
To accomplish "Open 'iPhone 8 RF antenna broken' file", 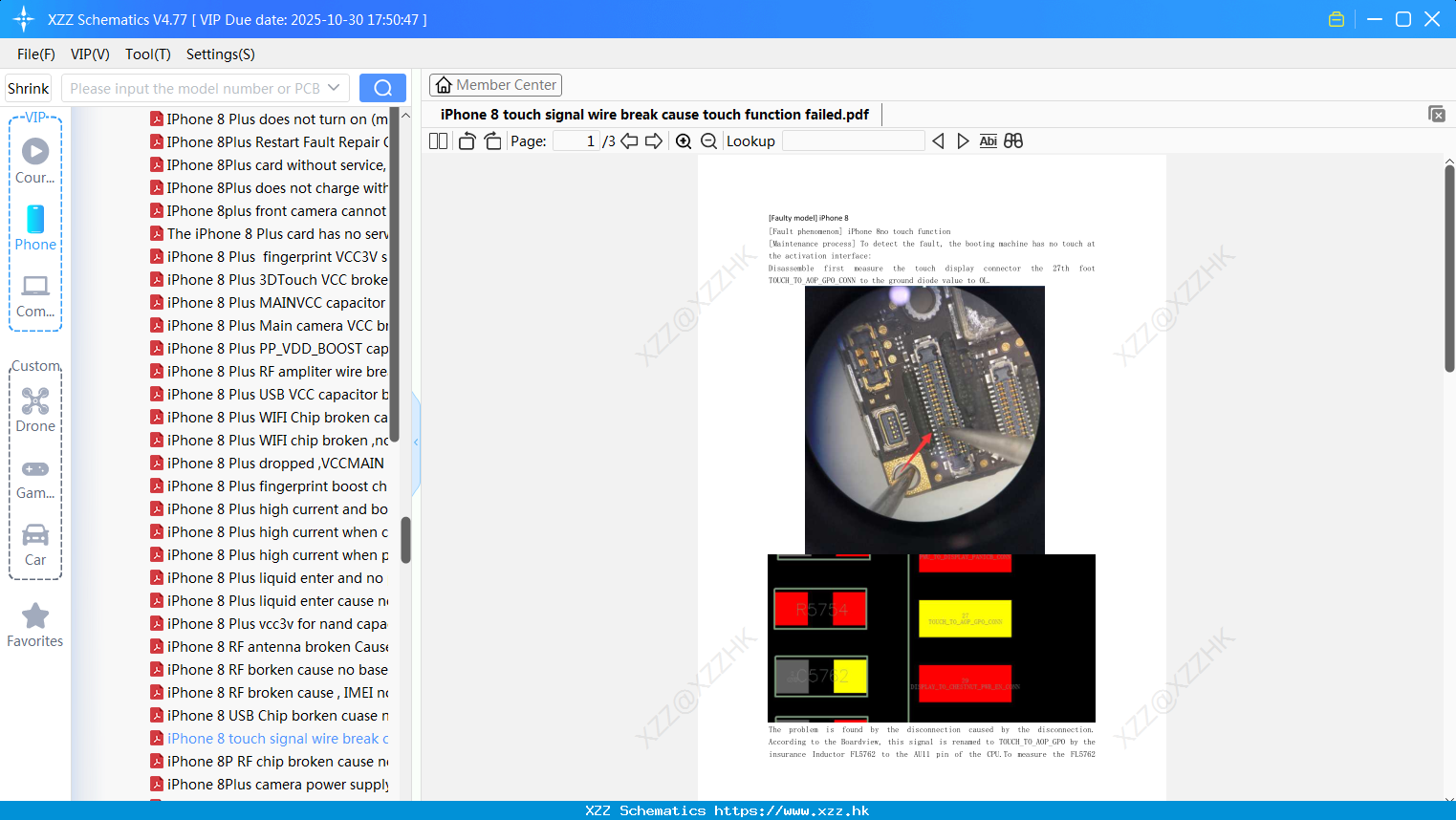I will pos(269,647).
